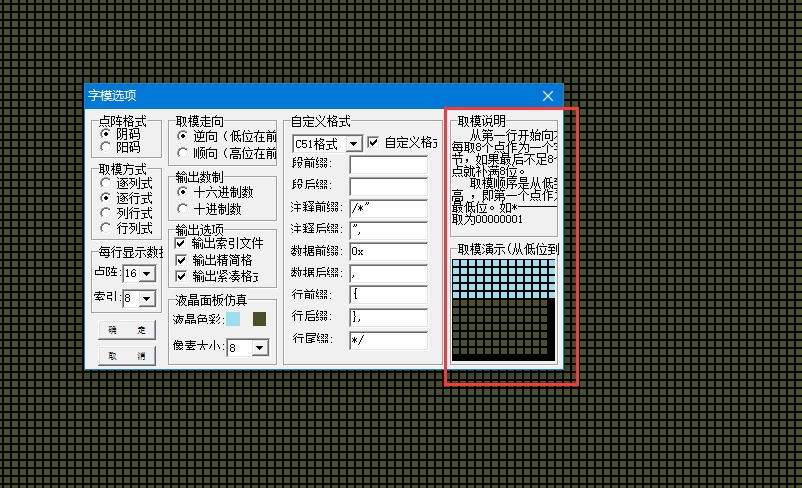The image size is (802, 488).
Task: Toggle 输出精简格式 checkbox
Action: pos(181,260)
